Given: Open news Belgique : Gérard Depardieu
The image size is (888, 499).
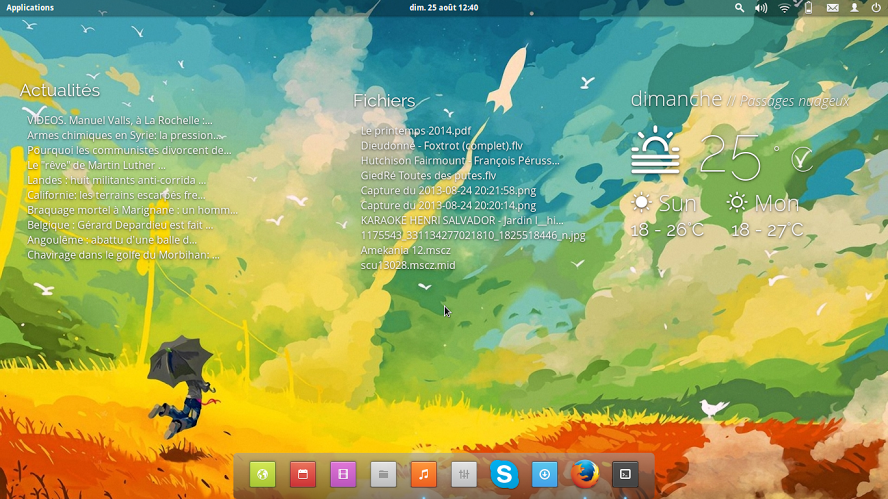Looking at the screenshot, I should coord(120,225).
